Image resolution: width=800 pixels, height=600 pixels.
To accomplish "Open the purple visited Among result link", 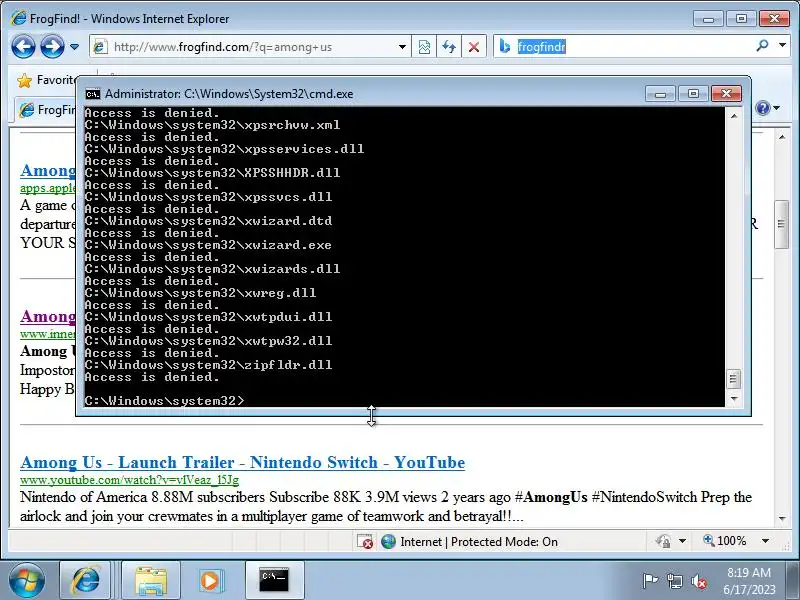I will pos(48,316).
